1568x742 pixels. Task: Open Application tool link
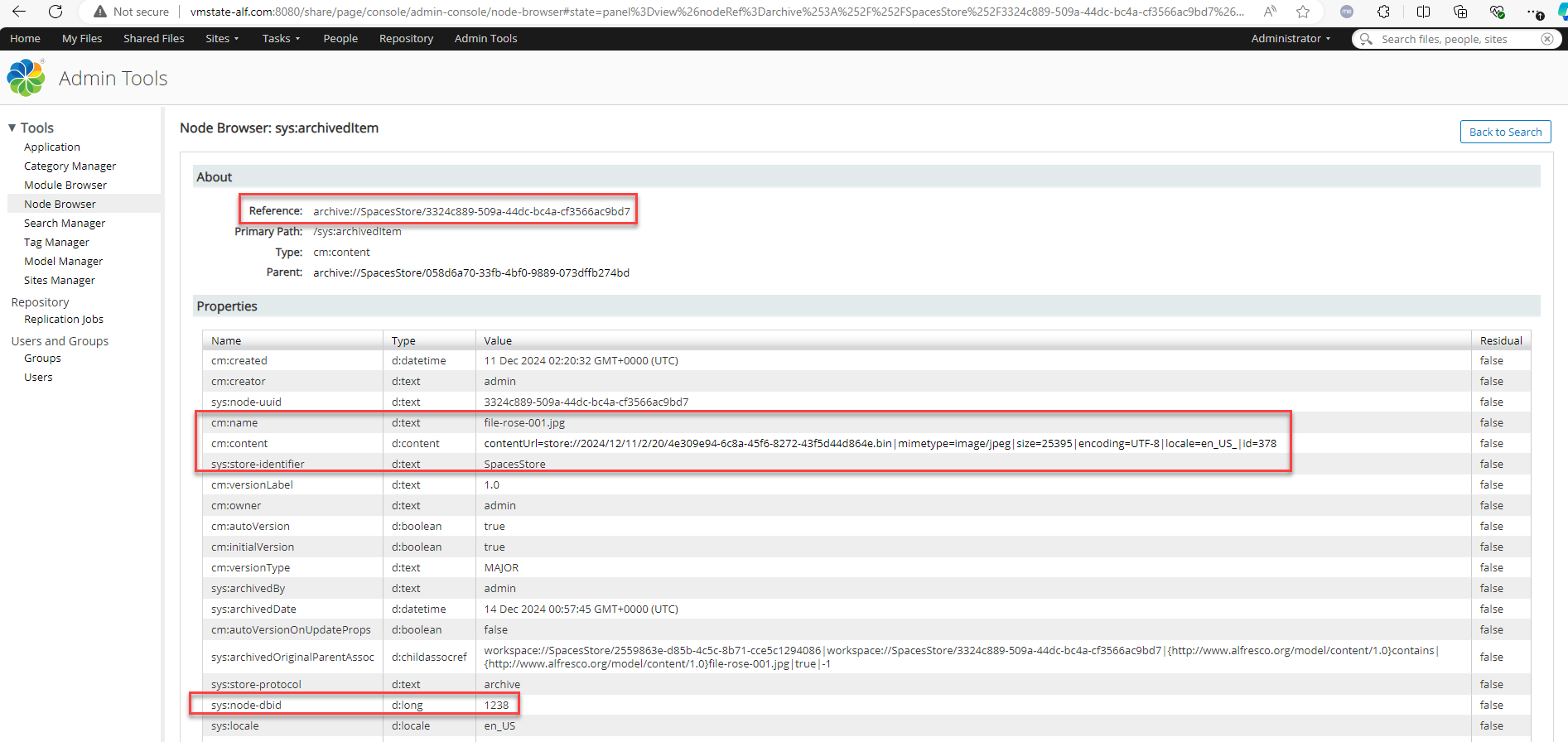(52, 147)
